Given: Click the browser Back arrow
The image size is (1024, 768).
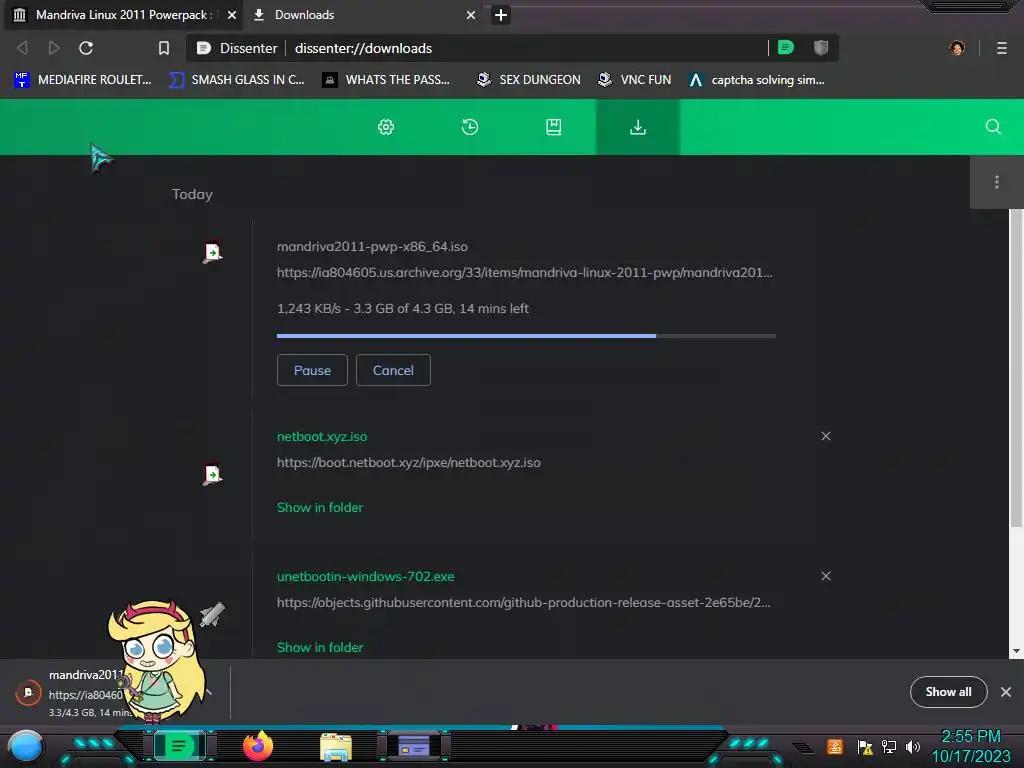Looking at the screenshot, I should click(22, 48).
